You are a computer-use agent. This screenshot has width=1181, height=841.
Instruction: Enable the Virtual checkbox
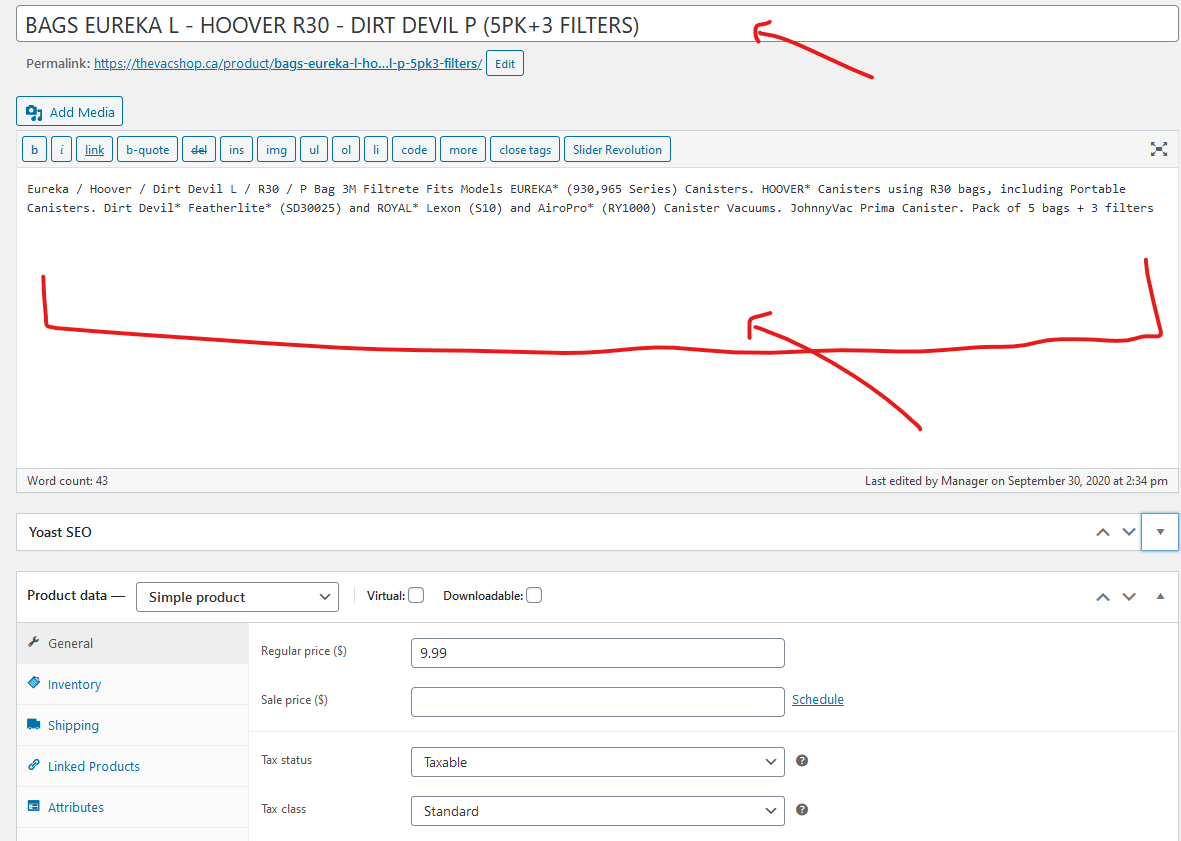click(x=416, y=596)
